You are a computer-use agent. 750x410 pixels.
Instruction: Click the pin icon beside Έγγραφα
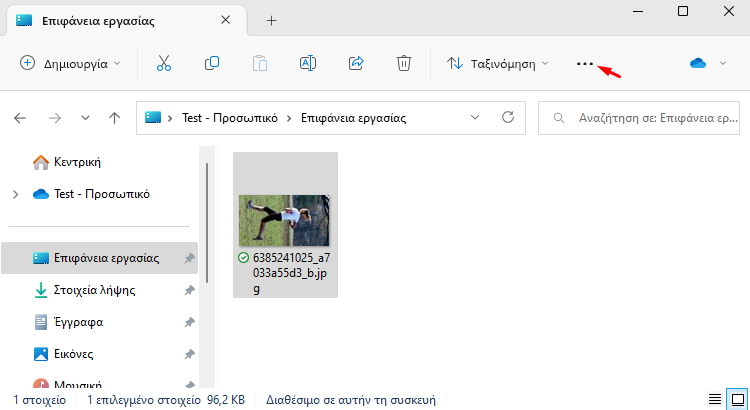(189, 322)
